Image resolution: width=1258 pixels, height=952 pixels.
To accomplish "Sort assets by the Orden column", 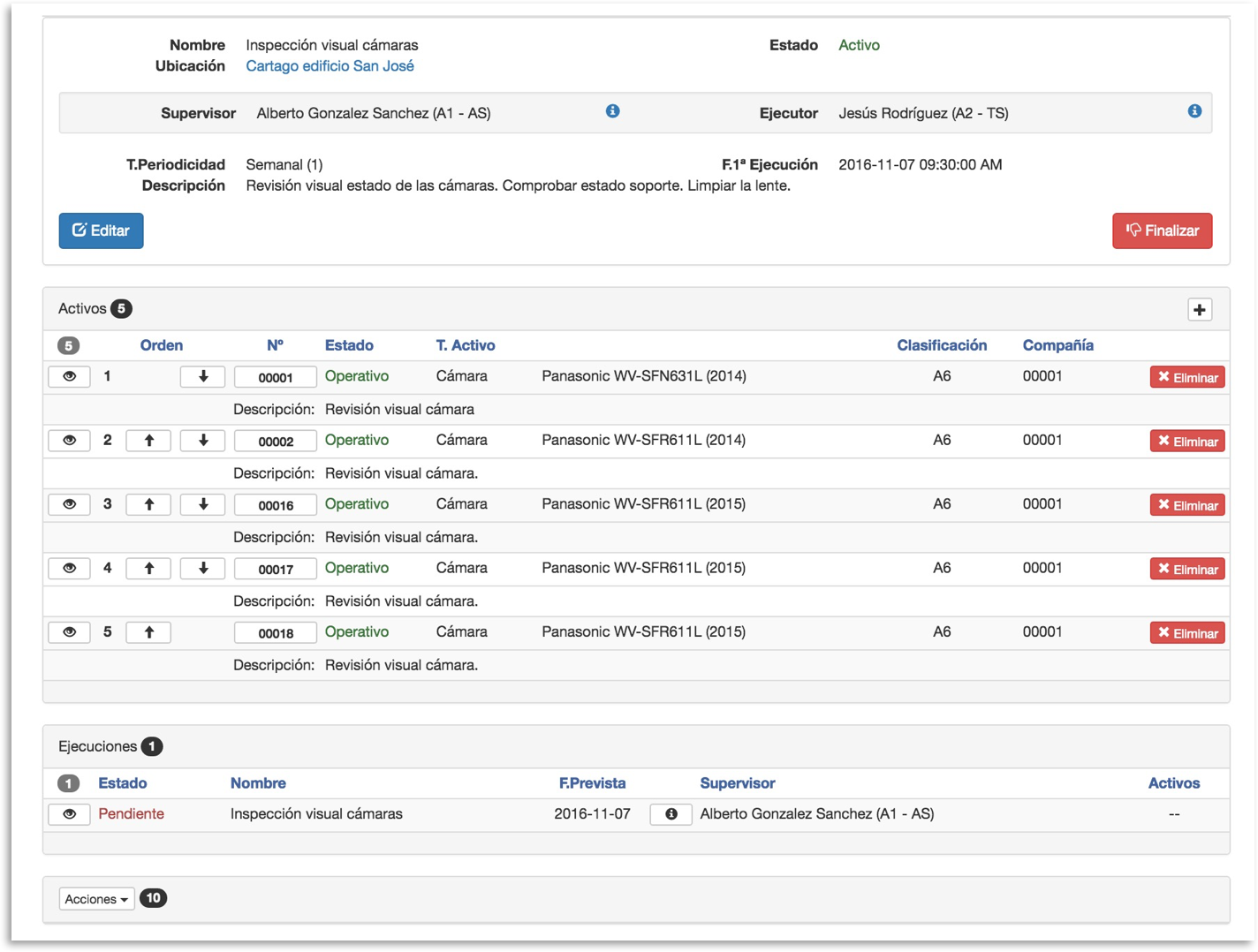I will tap(161, 345).
